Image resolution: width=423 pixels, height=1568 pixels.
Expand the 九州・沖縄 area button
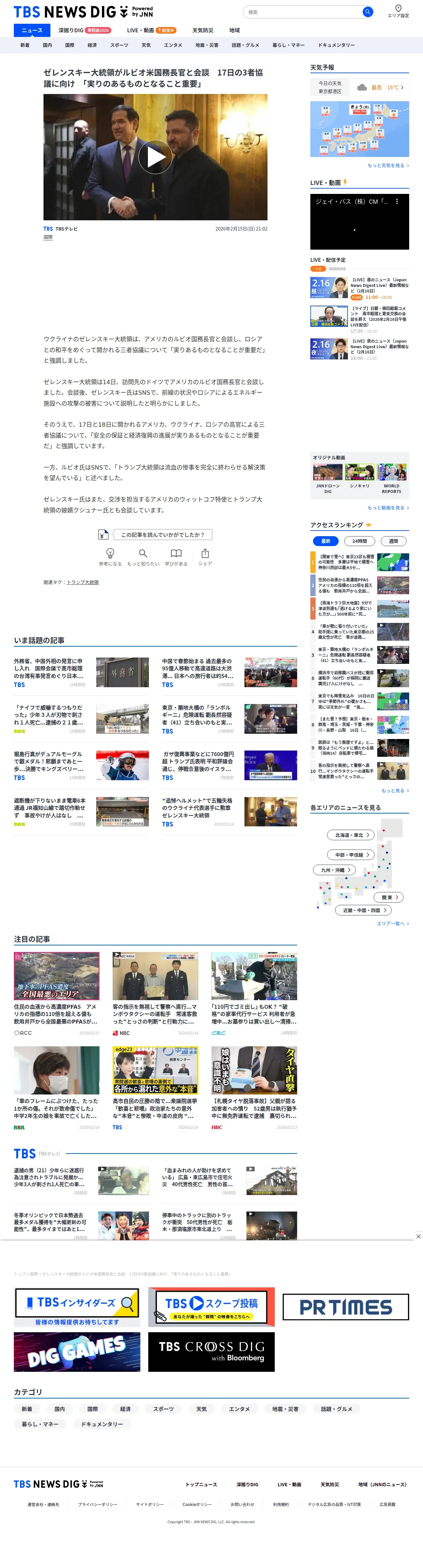tap(334, 870)
